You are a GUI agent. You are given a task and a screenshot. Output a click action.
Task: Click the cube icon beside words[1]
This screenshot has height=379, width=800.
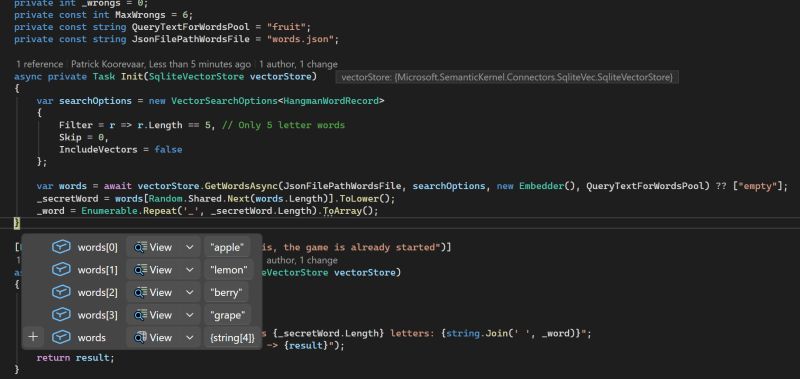pyautogui.click(x=61, y=270)
